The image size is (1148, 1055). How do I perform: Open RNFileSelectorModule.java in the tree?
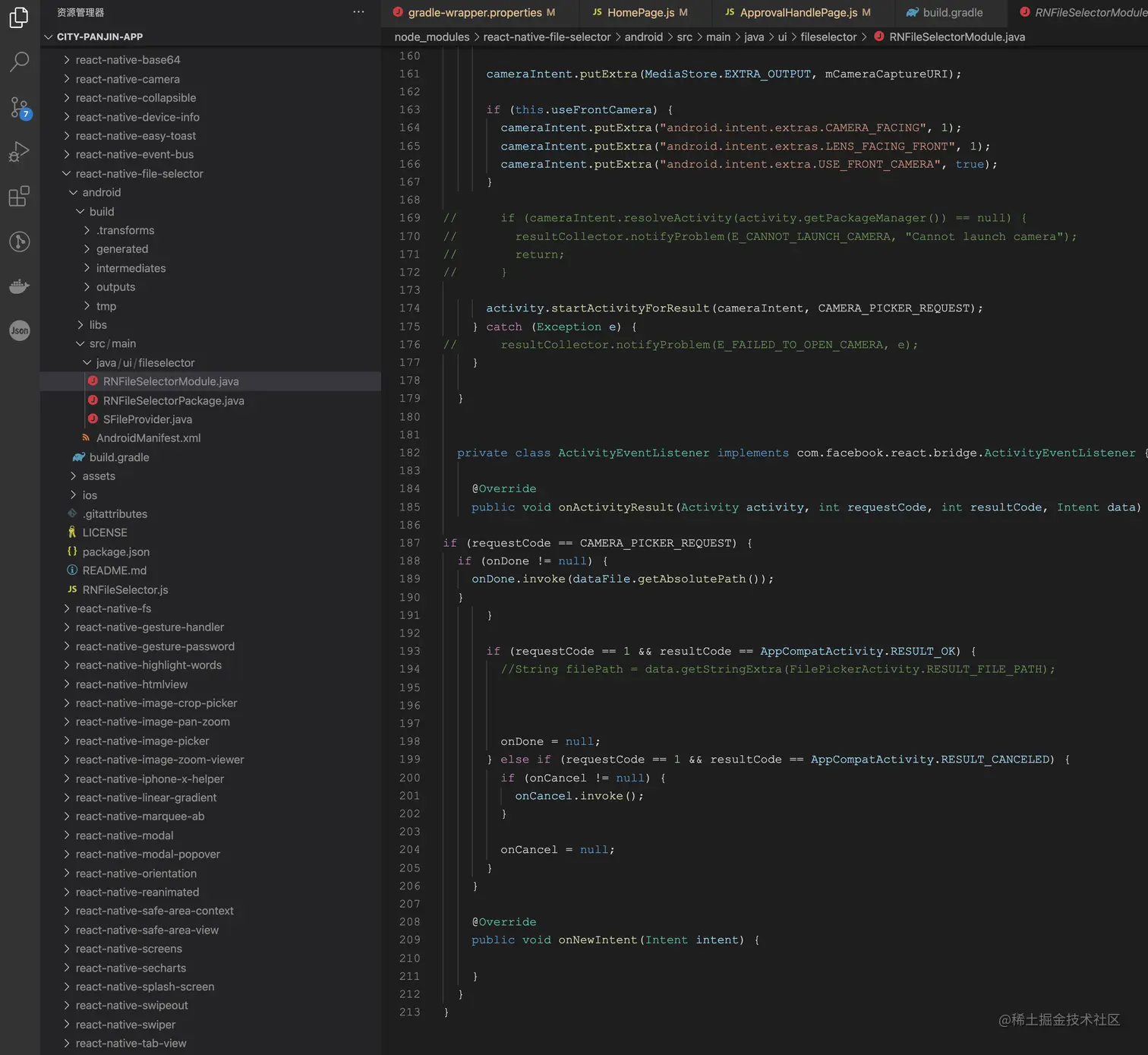(x=210, y=381)
